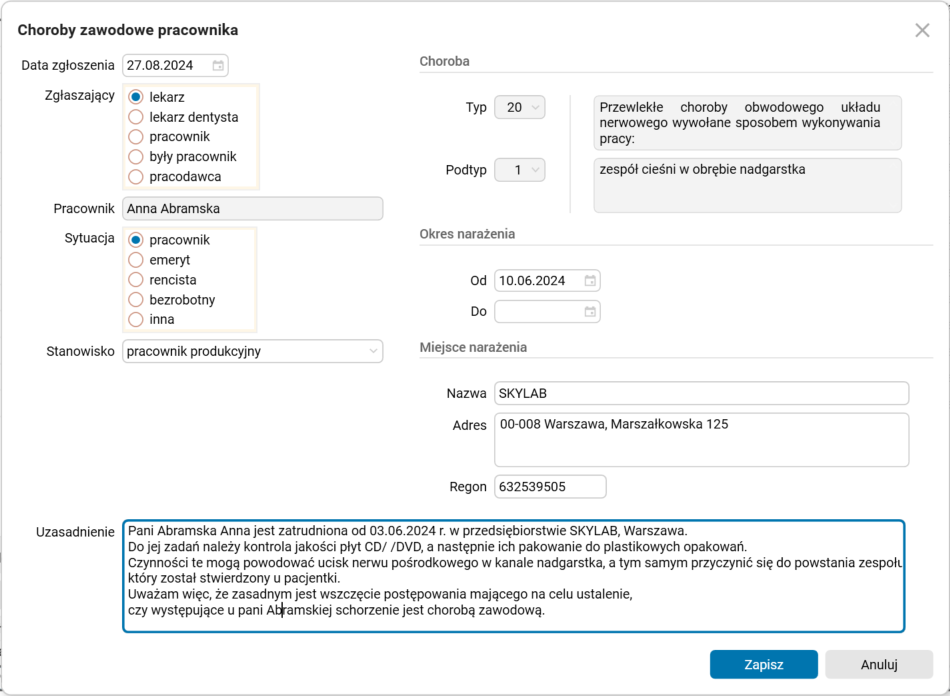
Task: Close the Choroby zawodowe pracownika dialog
Action: coord(922,30)
